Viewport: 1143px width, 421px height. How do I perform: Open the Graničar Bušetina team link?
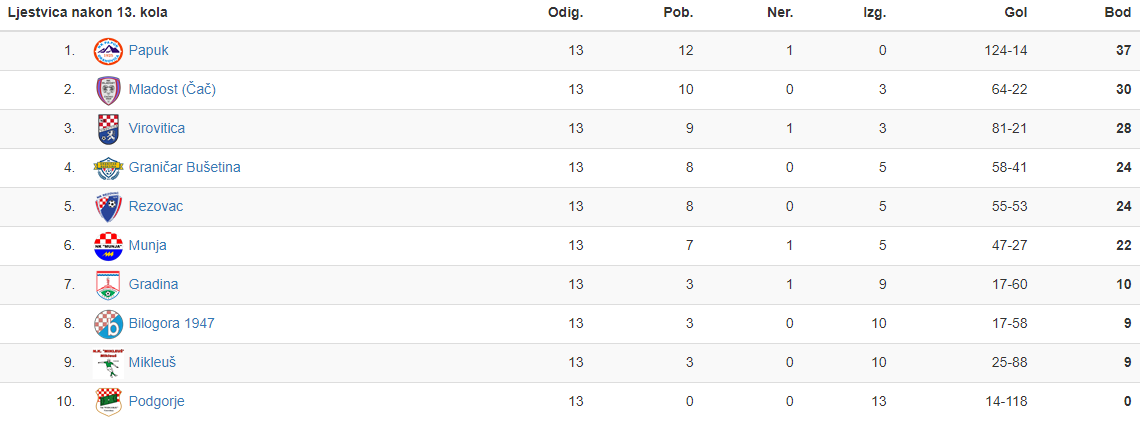(x=184, y=168)
